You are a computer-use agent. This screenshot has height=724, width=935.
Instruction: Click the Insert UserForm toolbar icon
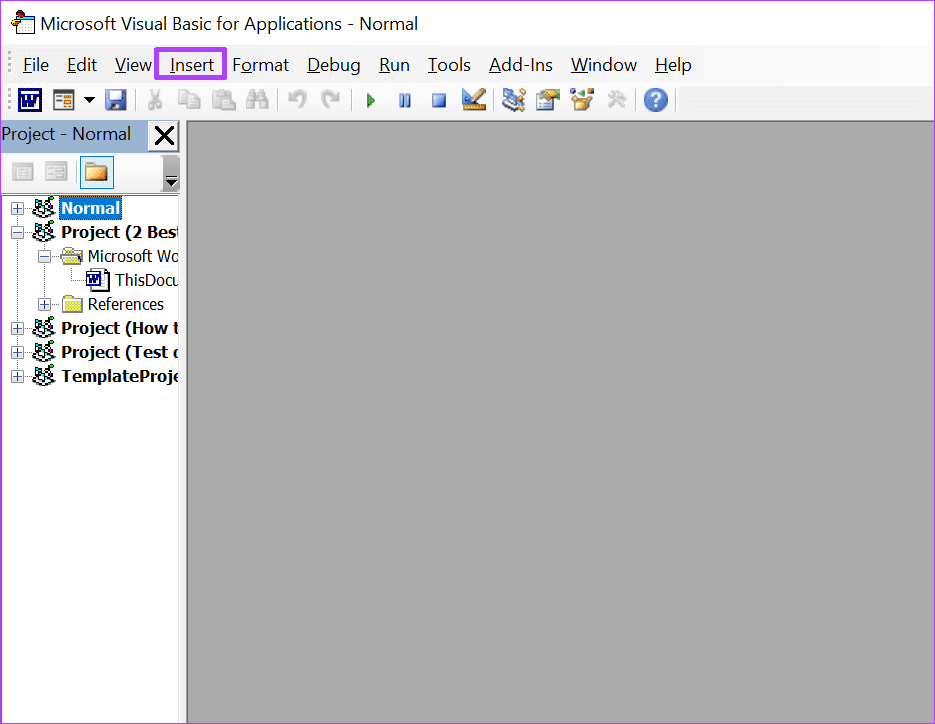coord(63,100)
